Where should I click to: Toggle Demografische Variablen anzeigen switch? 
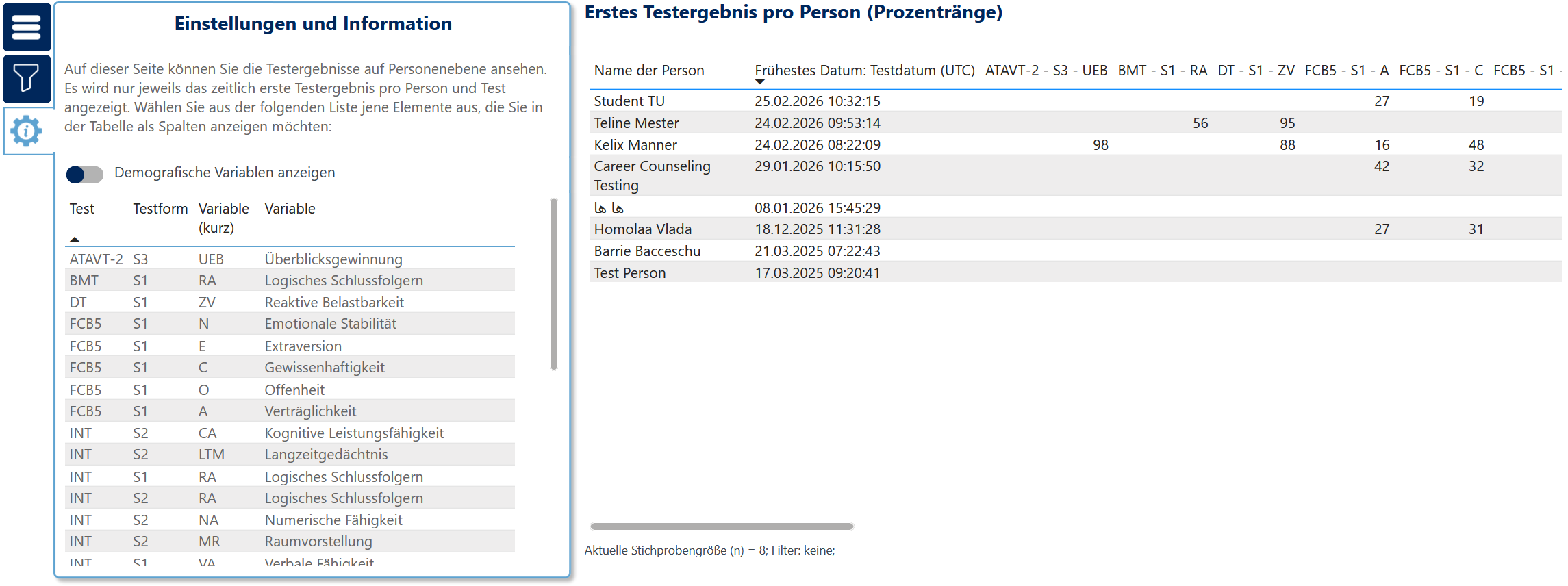pos(84,174)
